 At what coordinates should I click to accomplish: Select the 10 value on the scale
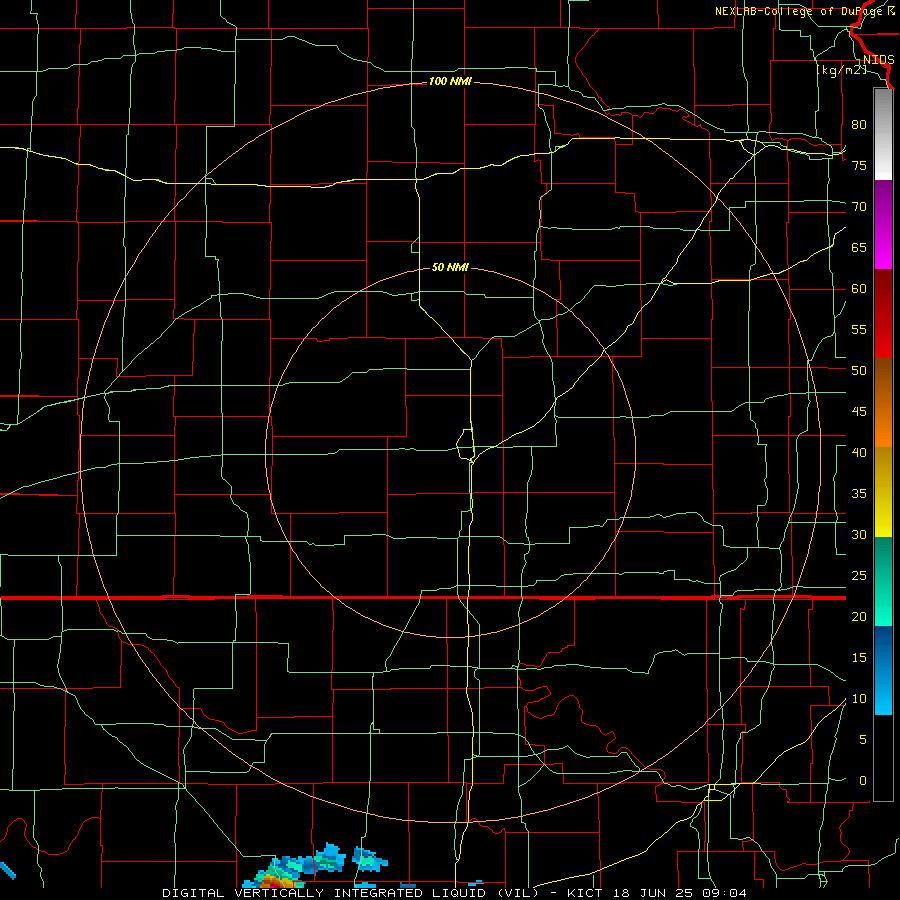[859, 699]
